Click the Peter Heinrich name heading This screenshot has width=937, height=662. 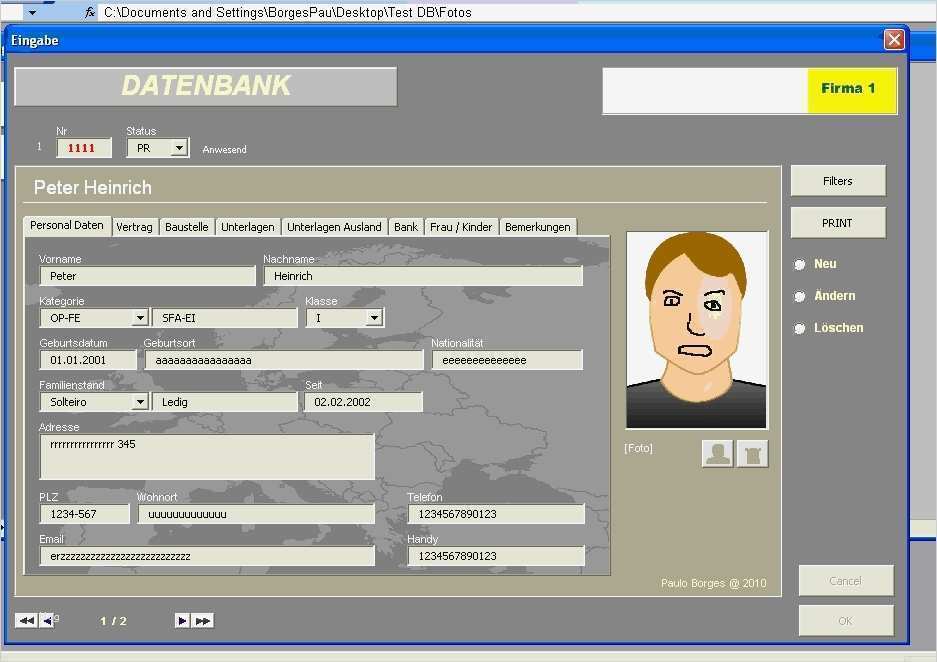[93, 188]
